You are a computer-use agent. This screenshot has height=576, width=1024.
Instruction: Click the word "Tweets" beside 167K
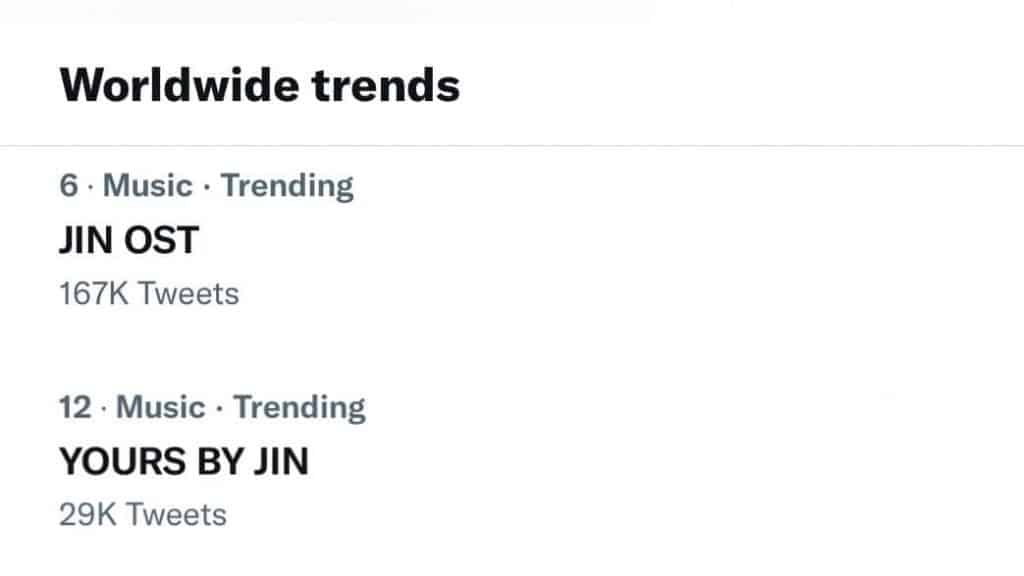click(x=188, y=294)
